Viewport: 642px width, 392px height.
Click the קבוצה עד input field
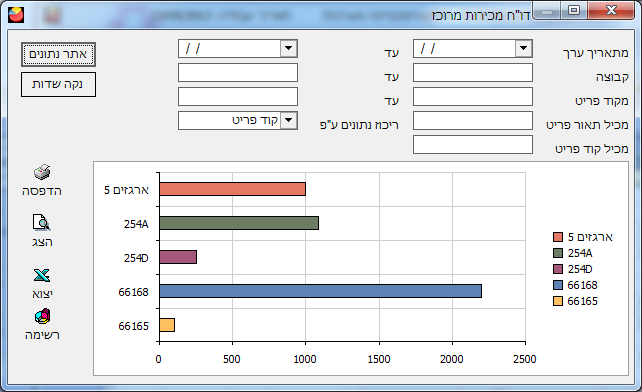coord(238,73)
